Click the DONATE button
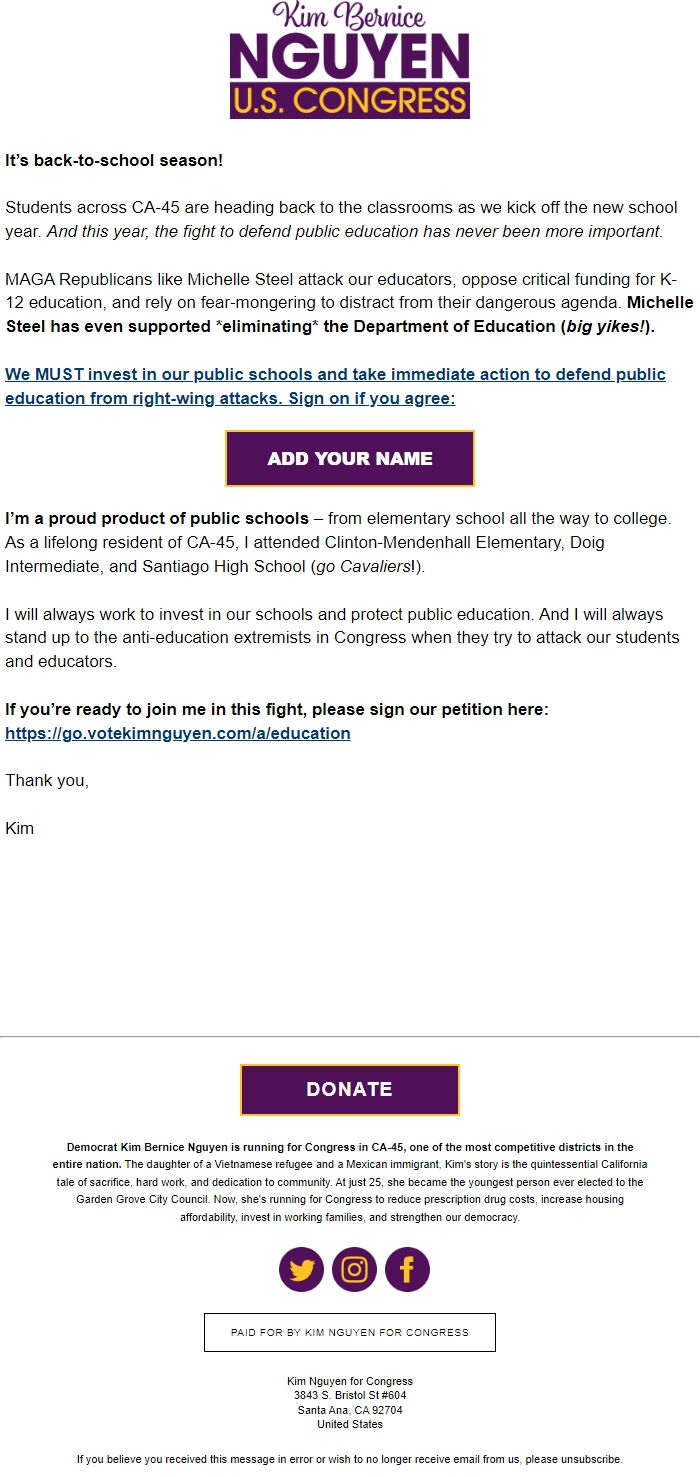This screenshot has width=700, height=1477. click(349, 1089)
